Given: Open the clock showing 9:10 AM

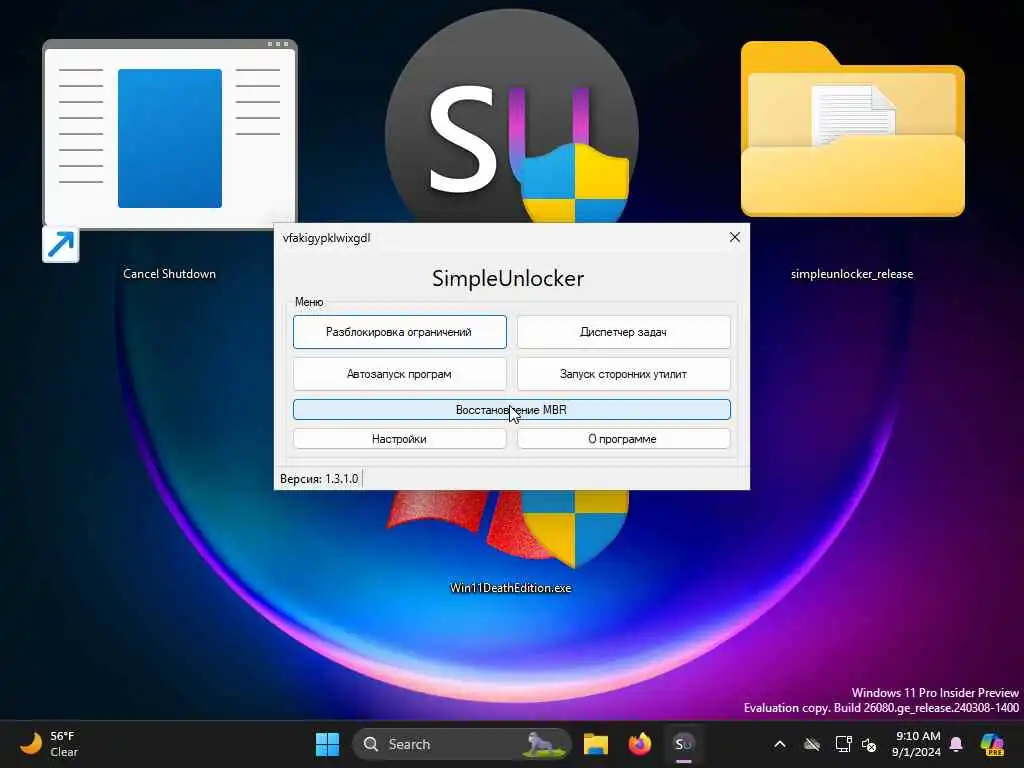Looking at the screenshot, I should (917, 744).
